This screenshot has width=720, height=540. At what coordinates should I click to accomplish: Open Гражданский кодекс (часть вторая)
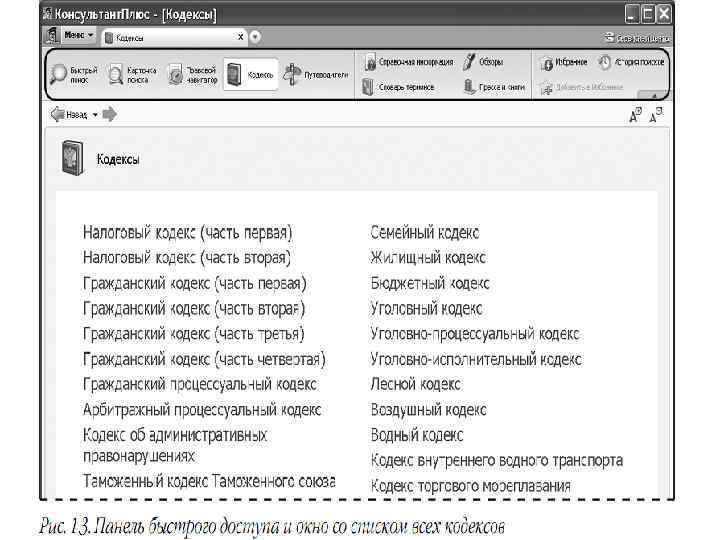click(194, 309)
